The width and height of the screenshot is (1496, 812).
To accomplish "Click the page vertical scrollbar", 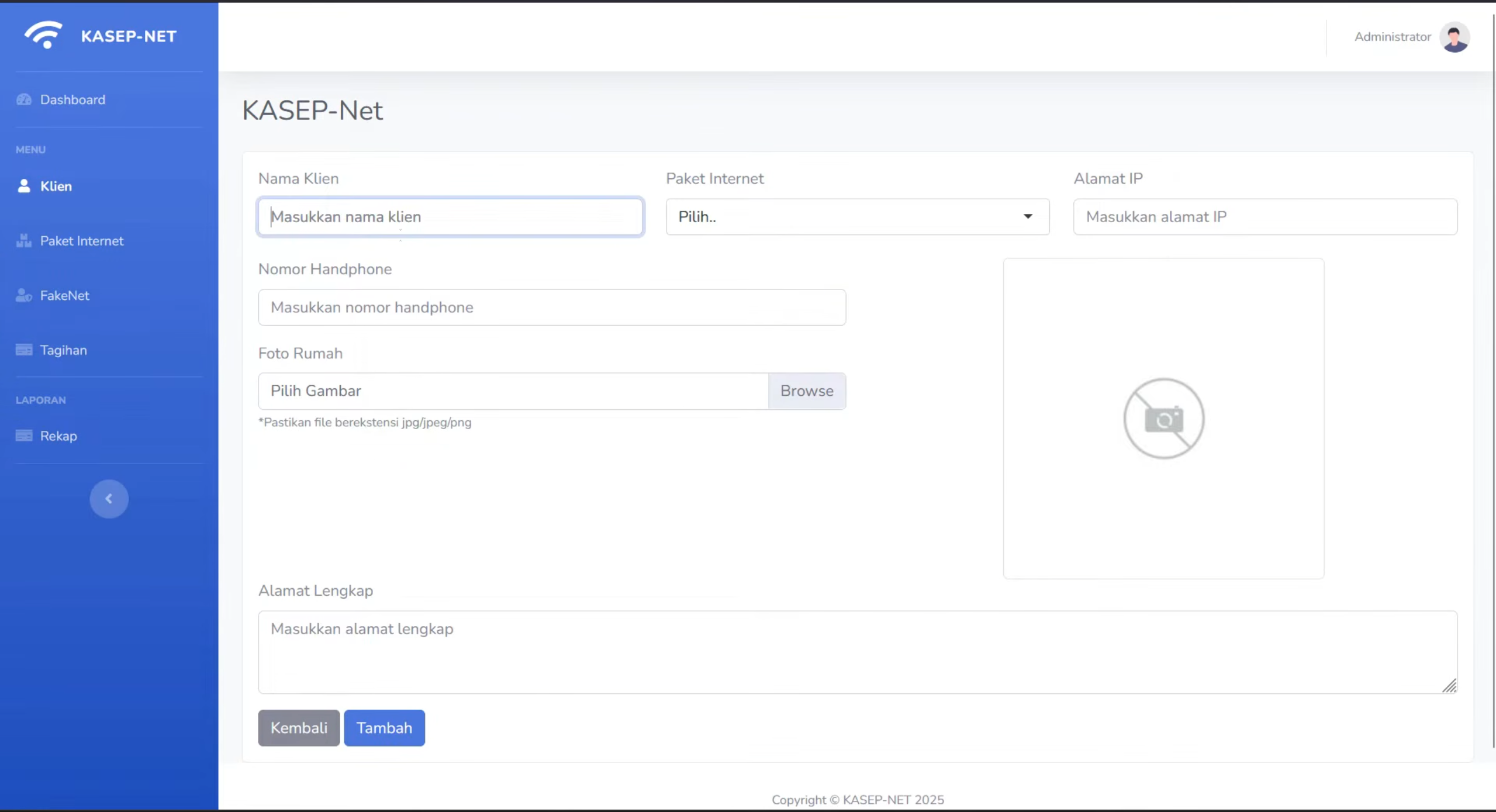I will [x=1493, y=380].
